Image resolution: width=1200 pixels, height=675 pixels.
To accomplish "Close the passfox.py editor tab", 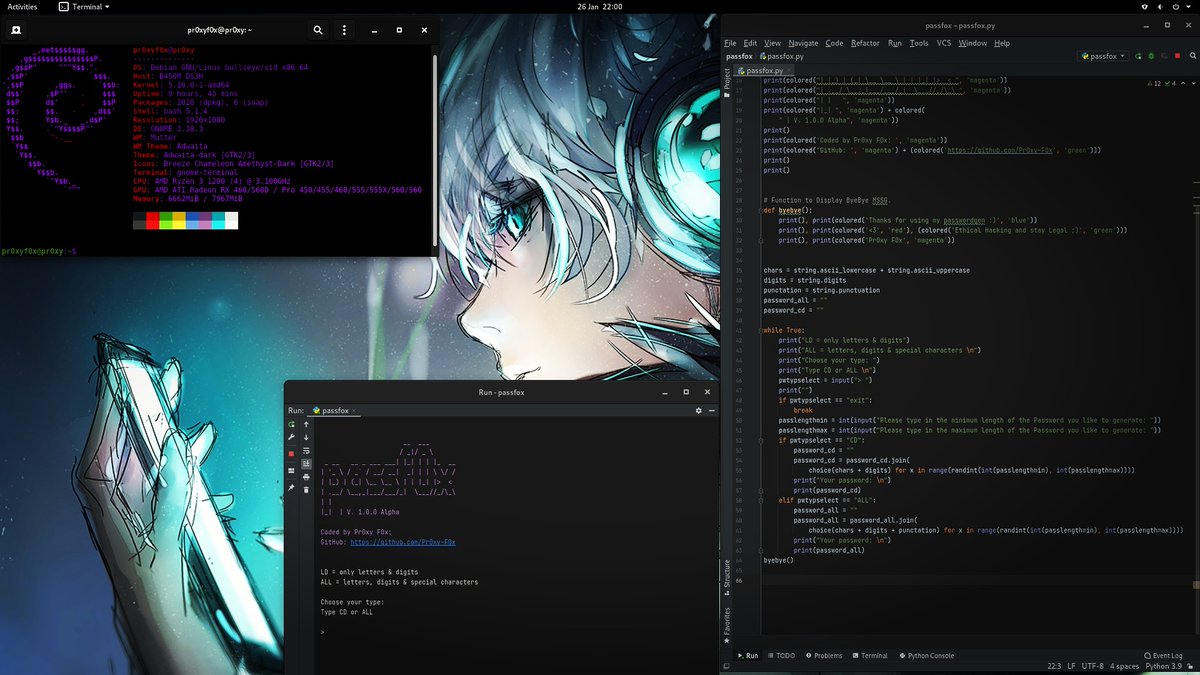I will point(790,71).
